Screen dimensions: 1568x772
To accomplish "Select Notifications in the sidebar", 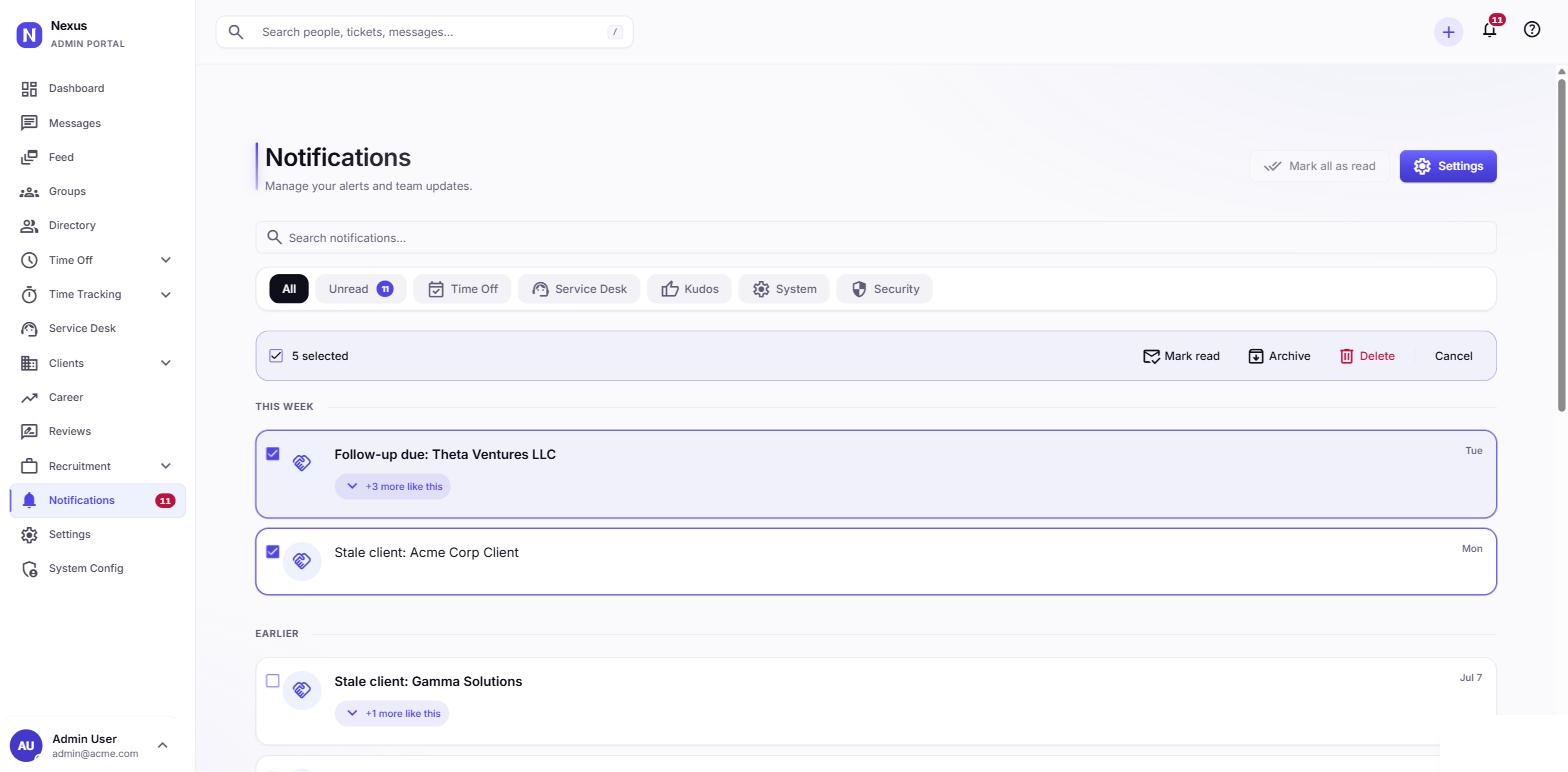I will [x=97, y=500].
